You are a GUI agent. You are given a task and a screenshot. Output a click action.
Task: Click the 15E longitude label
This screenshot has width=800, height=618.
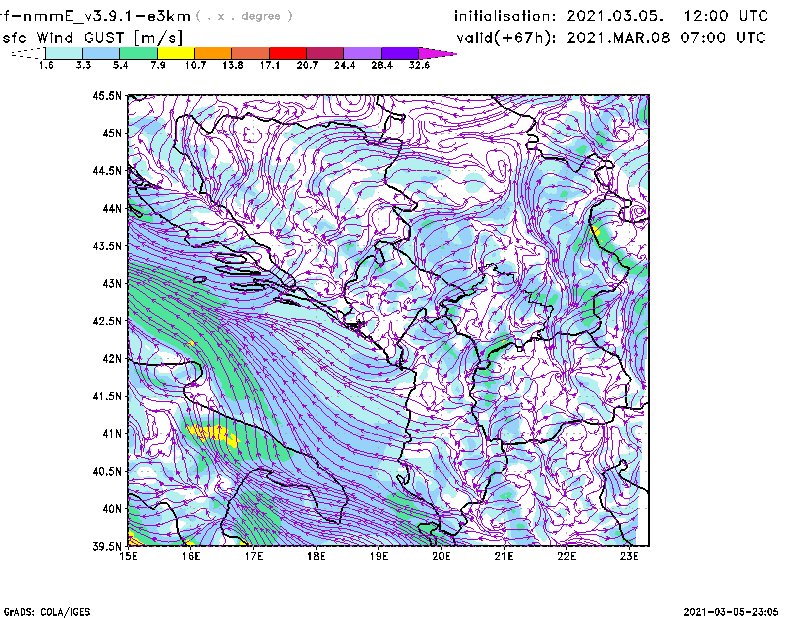coord(128,556)
